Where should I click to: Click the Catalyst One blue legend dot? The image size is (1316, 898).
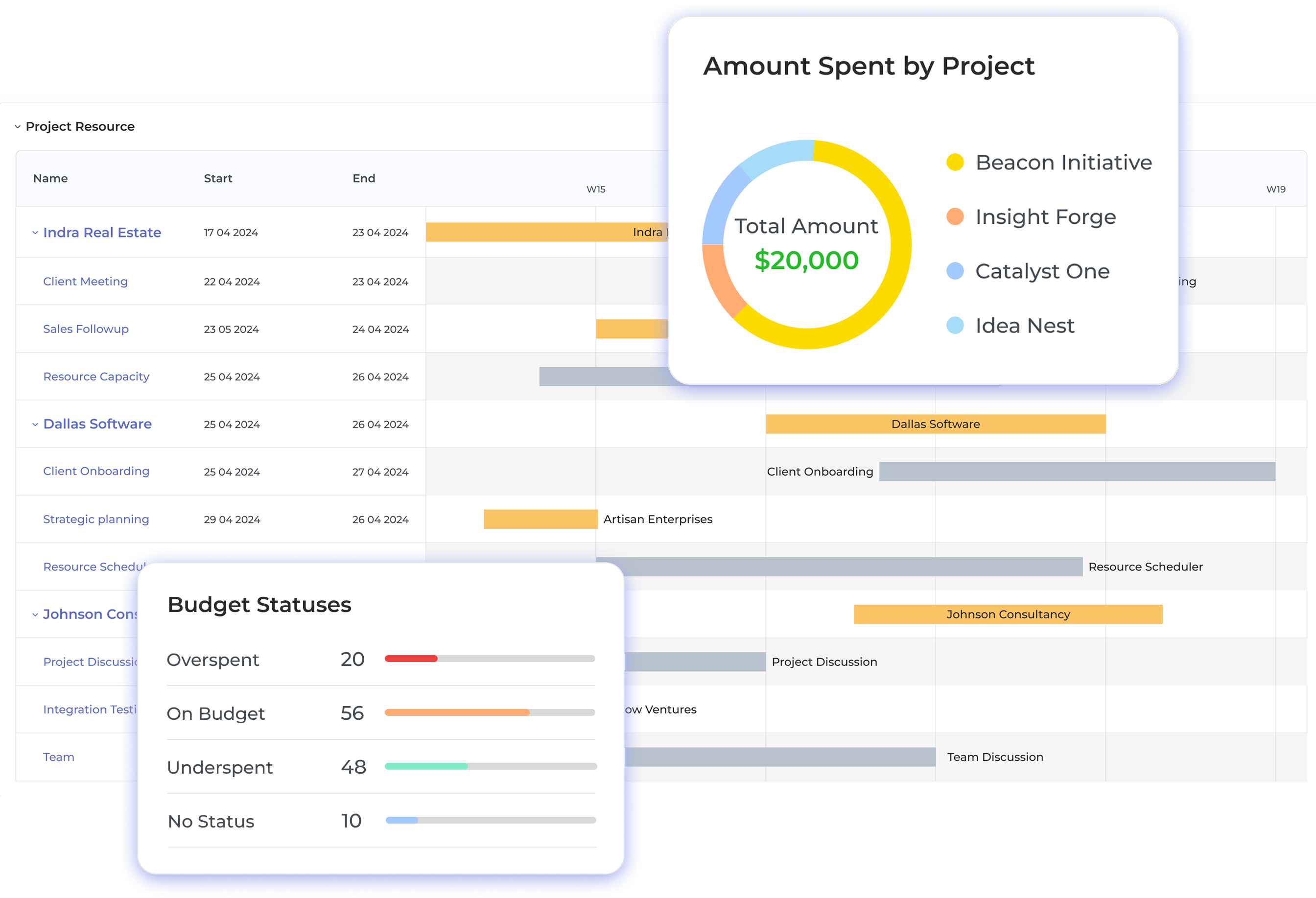[x=955, y=271]
